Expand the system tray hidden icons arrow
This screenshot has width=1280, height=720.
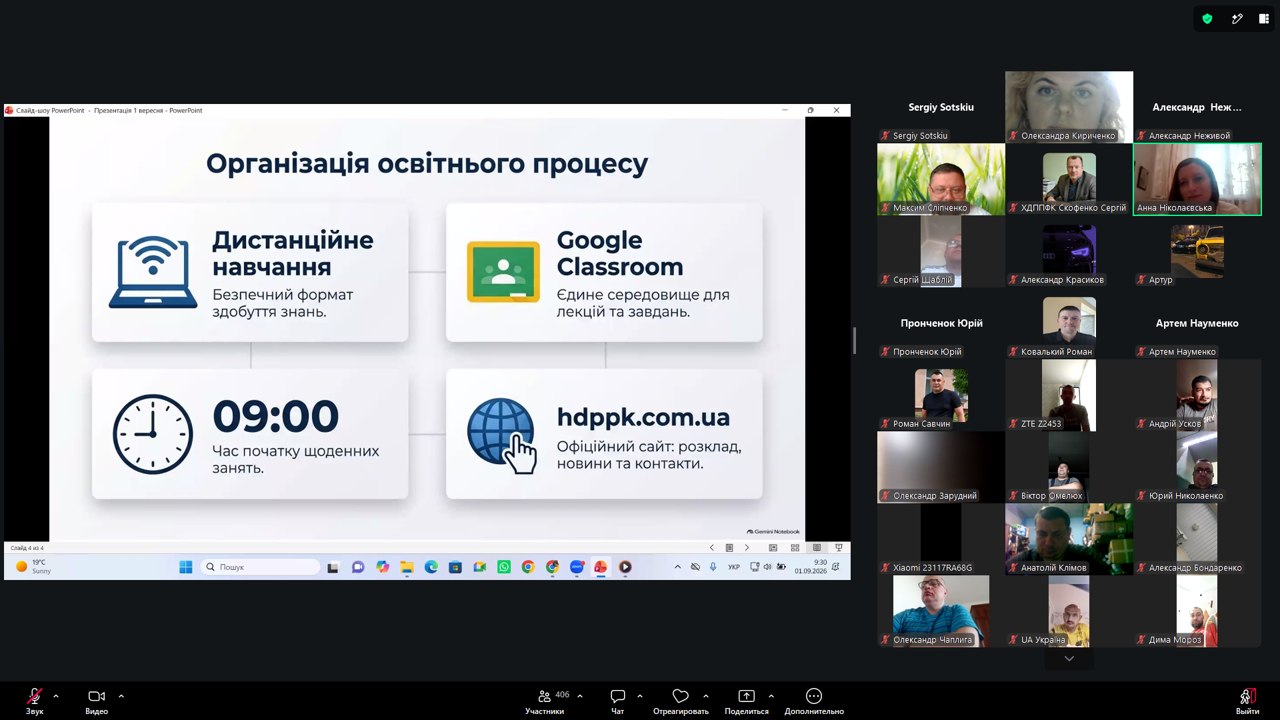(x=677, y=567)
